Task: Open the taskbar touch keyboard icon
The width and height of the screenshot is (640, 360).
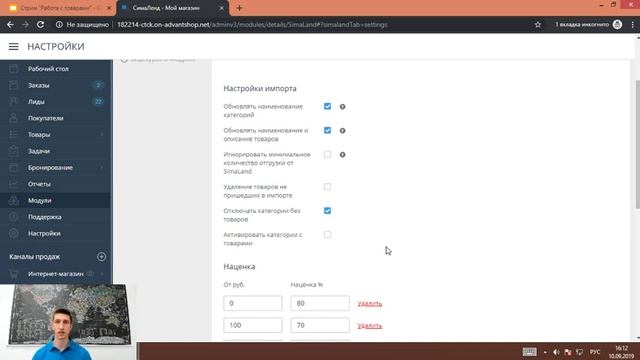Action: point(530,352)
